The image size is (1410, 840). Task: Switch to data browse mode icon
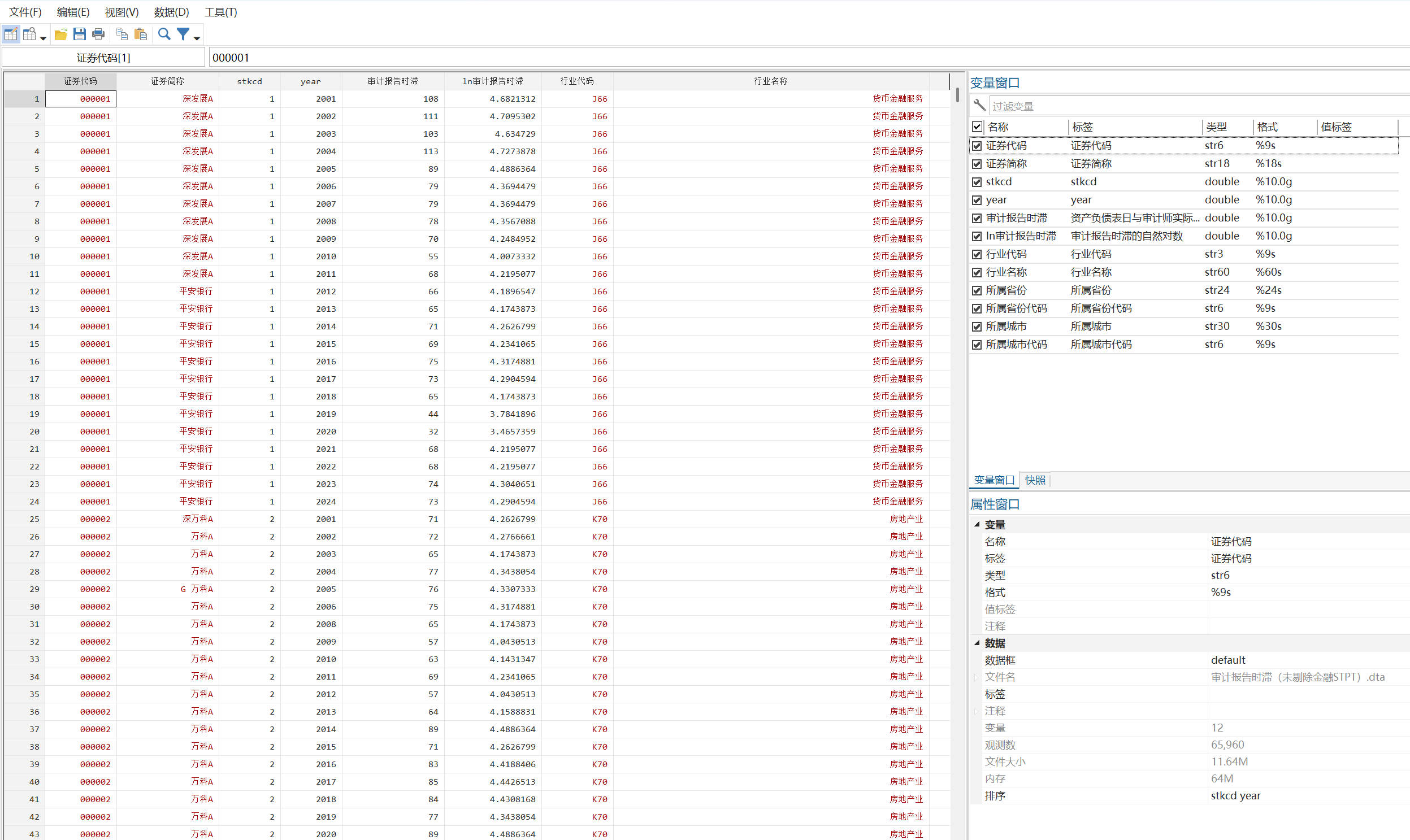tap(29, 34)
